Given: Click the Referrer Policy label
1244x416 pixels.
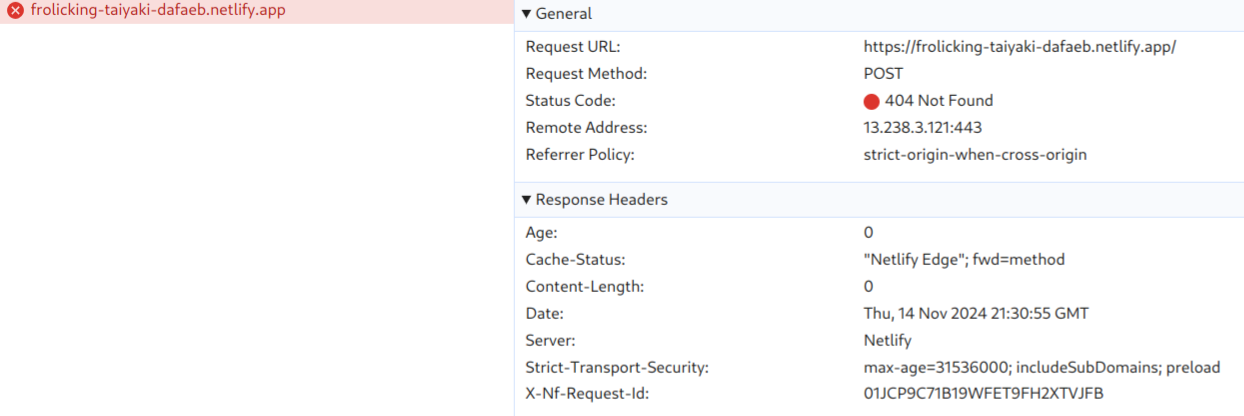Looking at the screenshot, I should coord(580,155).
